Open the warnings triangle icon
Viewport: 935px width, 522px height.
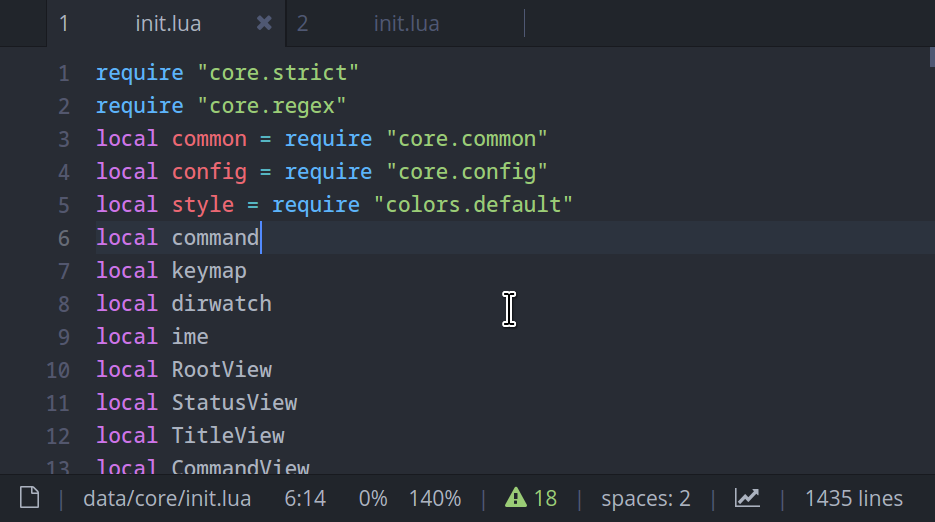(x=516, y=498)
